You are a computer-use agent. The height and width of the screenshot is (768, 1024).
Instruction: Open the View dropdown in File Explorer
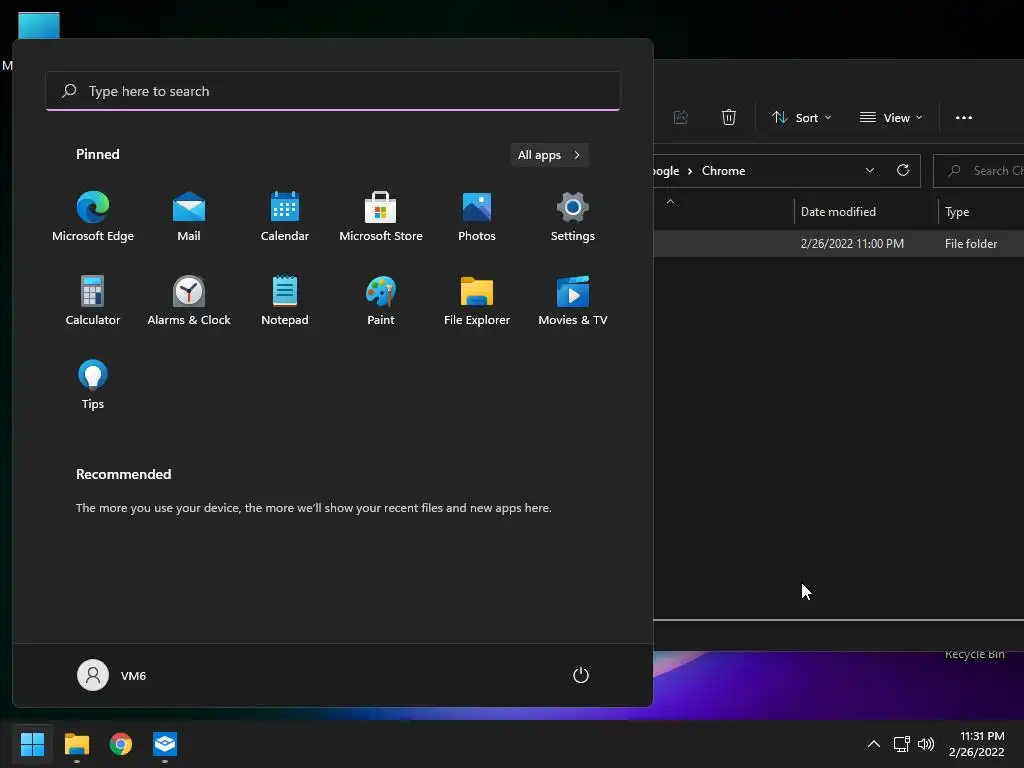tap(891, 118)
